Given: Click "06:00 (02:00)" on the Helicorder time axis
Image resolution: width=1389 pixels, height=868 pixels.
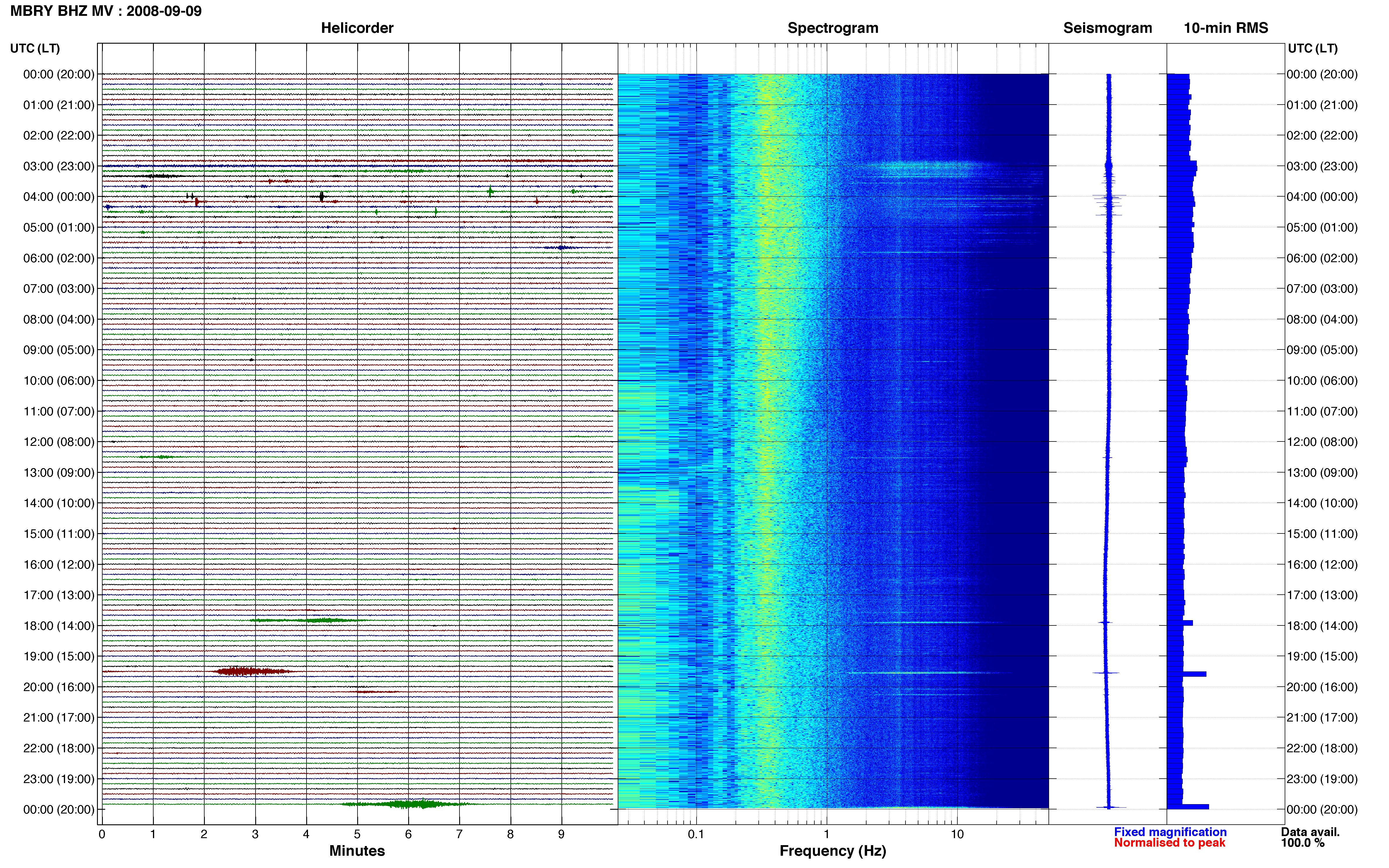Looking at the screenshot, I should pyautogui.click(x=59, y=258).
